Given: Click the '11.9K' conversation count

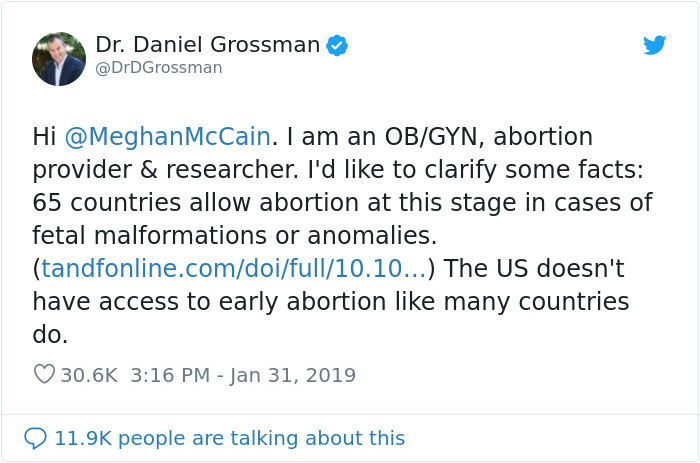Looking at the screenshot, I should 82,438.
